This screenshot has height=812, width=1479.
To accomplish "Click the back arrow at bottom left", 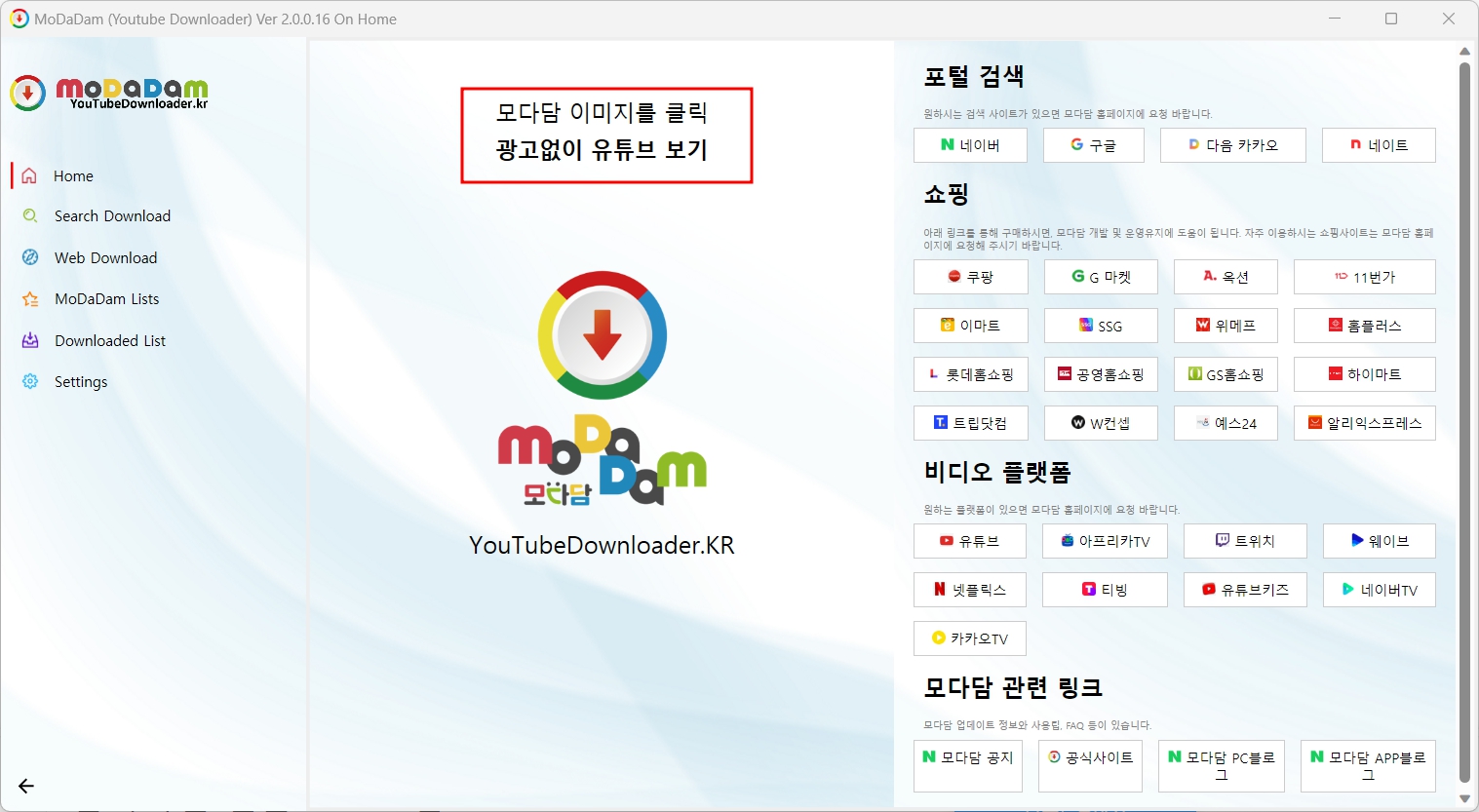I will [26, 786].
